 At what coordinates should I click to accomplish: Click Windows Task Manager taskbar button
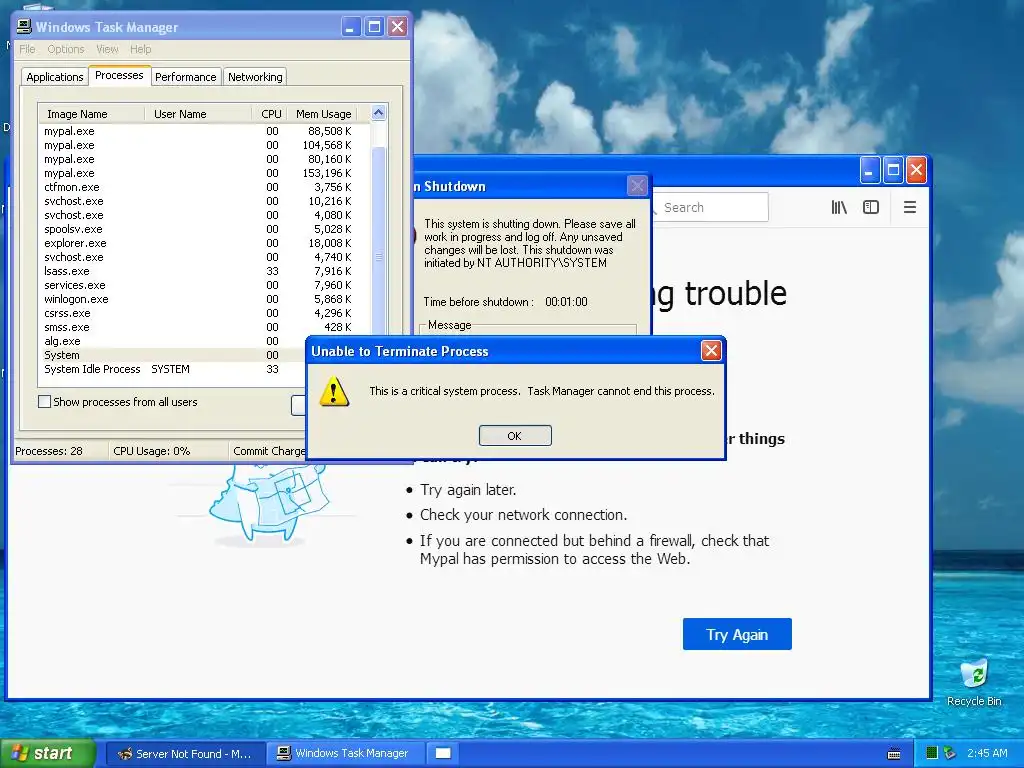tap(345, 754)
